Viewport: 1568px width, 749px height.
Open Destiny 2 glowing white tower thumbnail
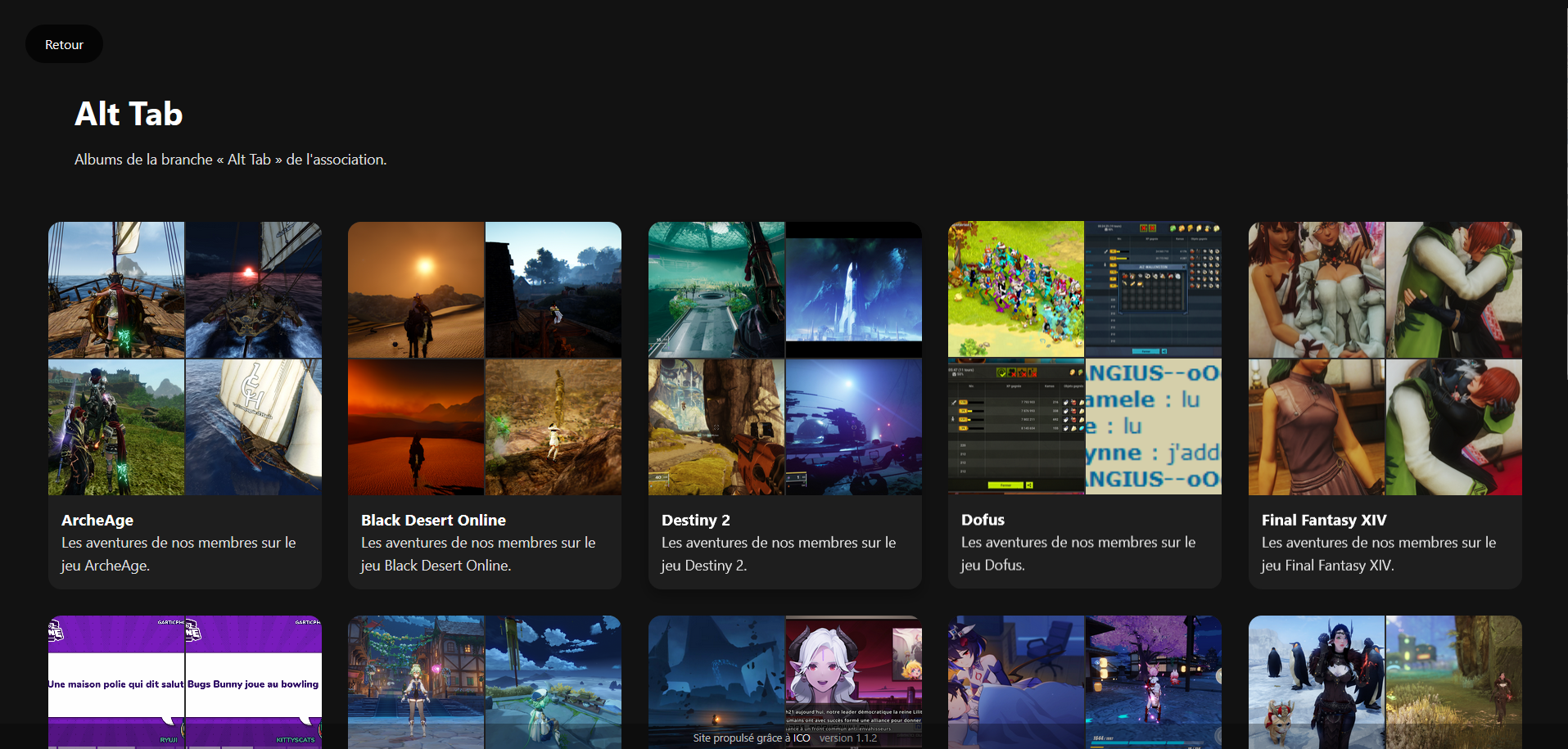click(x=853, y=290)
